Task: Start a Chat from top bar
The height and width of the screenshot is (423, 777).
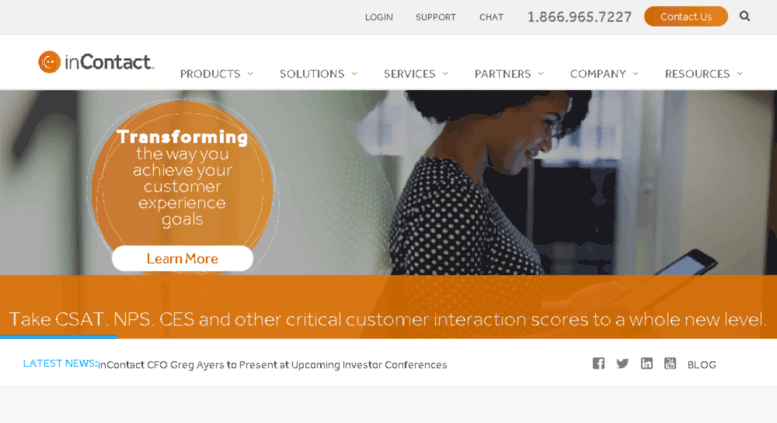Action: point(491,17)
